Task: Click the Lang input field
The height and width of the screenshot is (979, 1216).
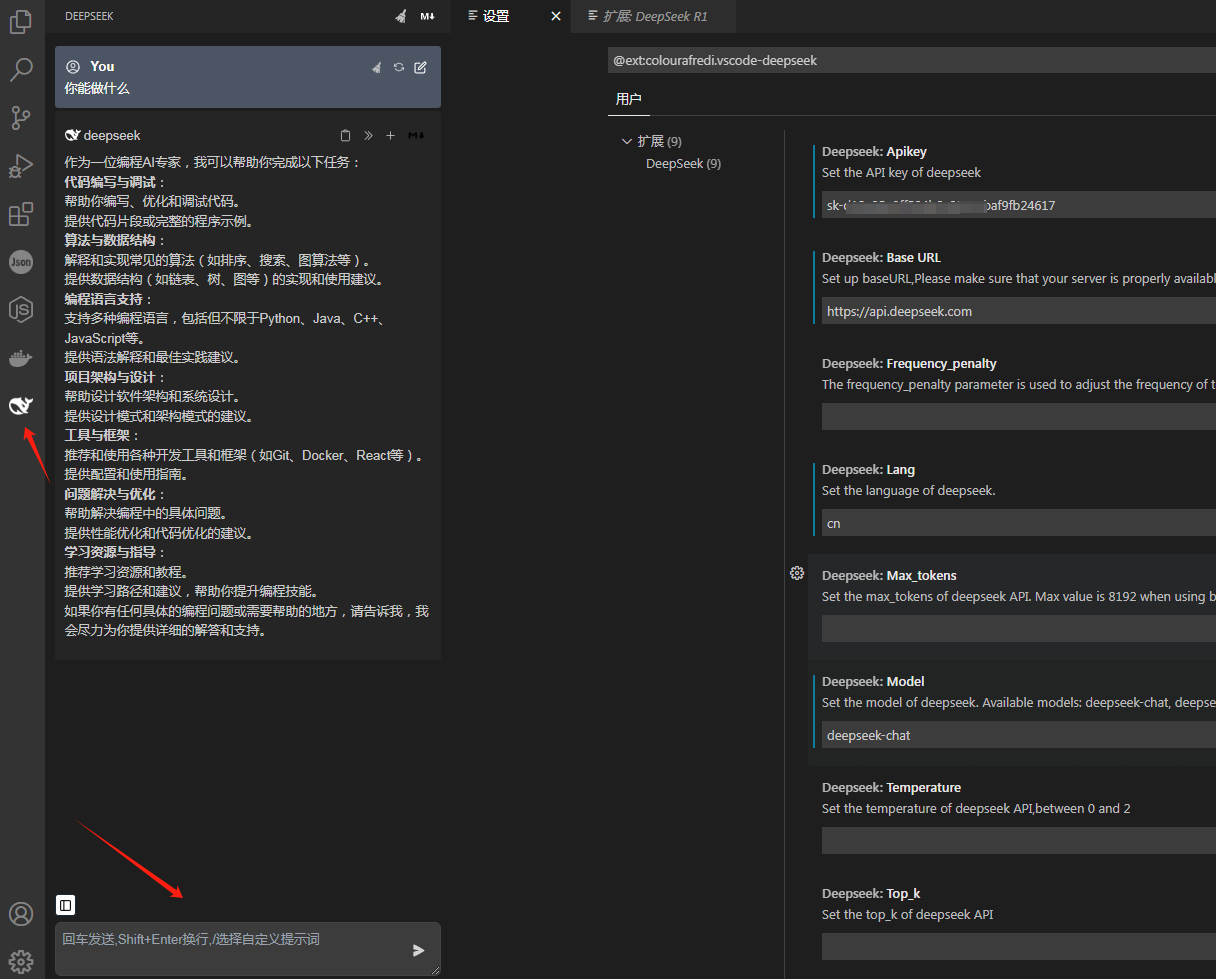Action: [1019, 523]
